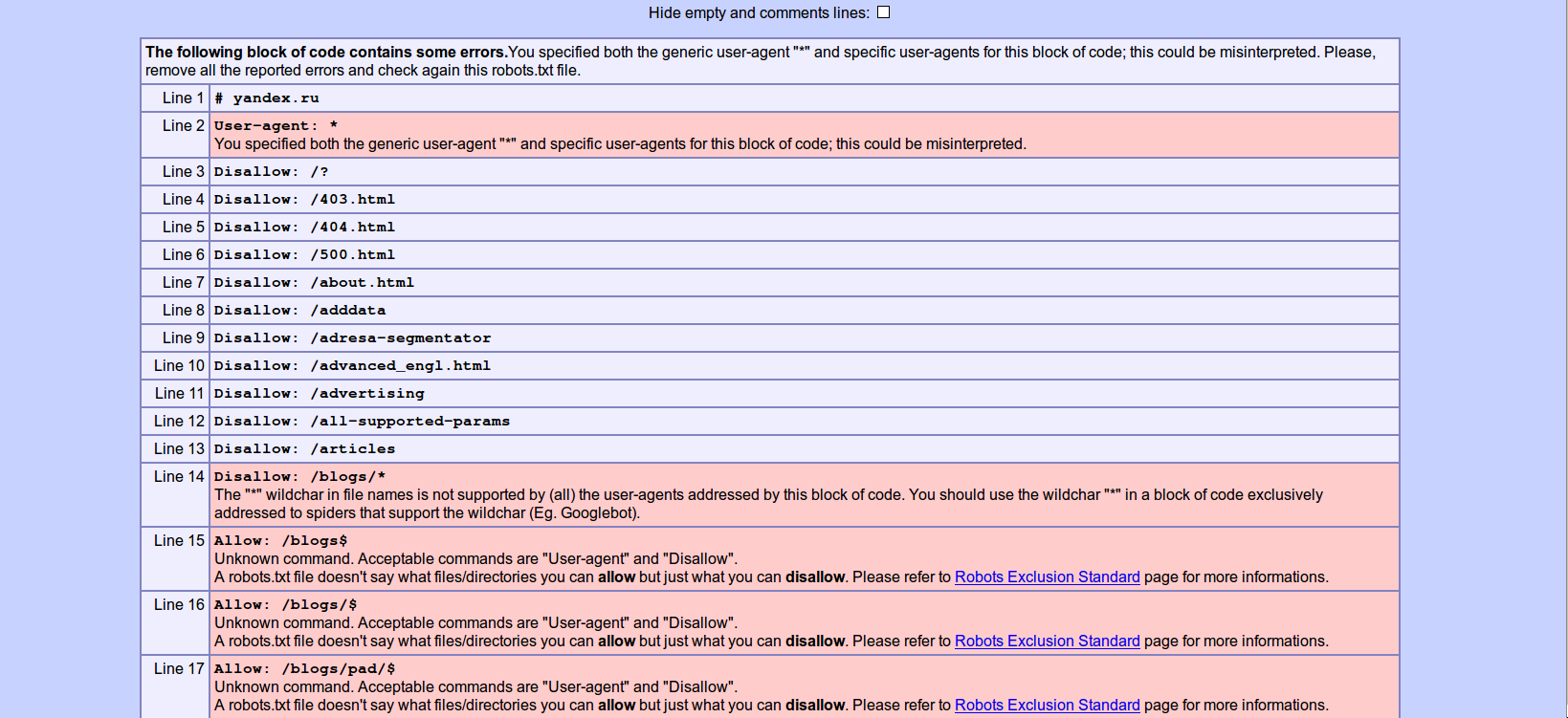
Task: Select 'Disallow: /500.html' code text
Action: (304, 255)
